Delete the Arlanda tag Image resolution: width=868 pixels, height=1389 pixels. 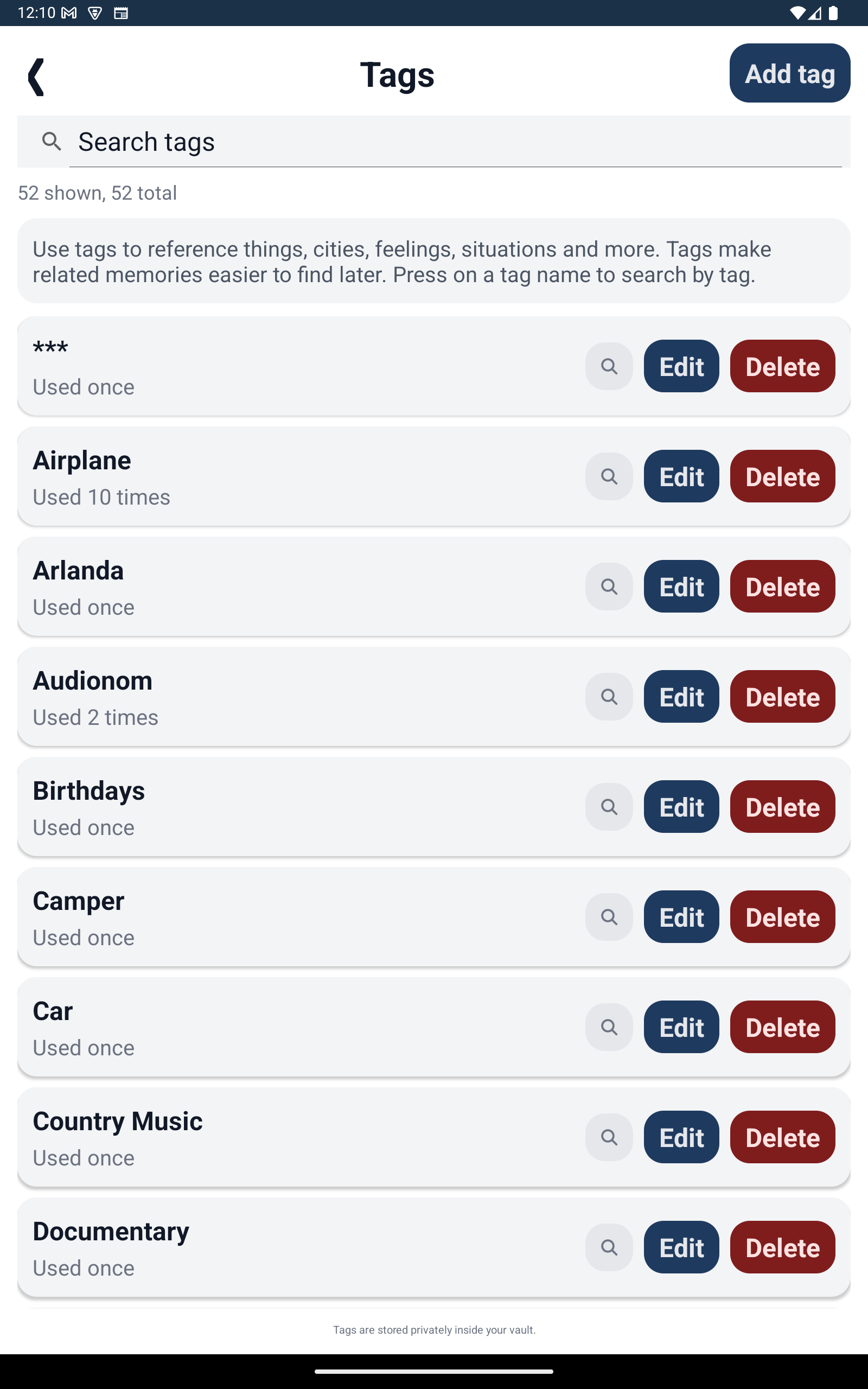[x=782, y=587]
